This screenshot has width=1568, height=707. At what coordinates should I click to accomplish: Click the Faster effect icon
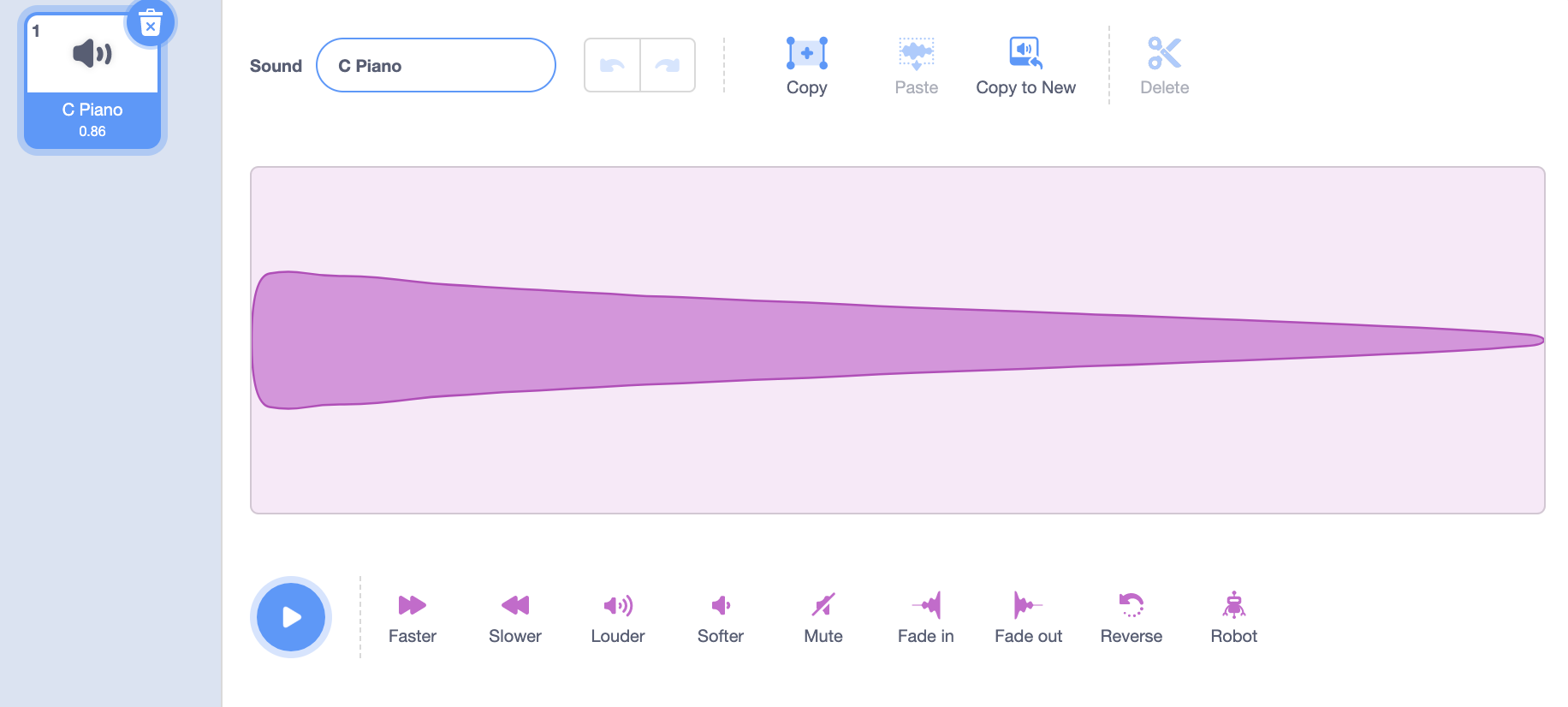click(412, 606)
